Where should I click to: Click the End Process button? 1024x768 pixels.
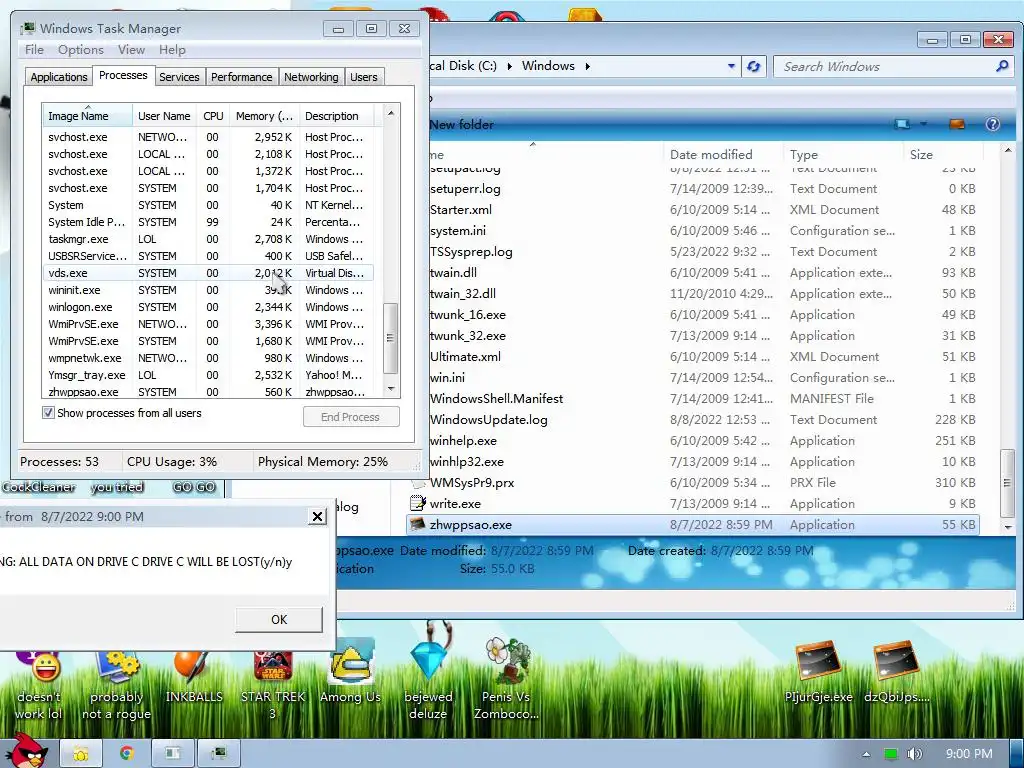pos(351,417)
